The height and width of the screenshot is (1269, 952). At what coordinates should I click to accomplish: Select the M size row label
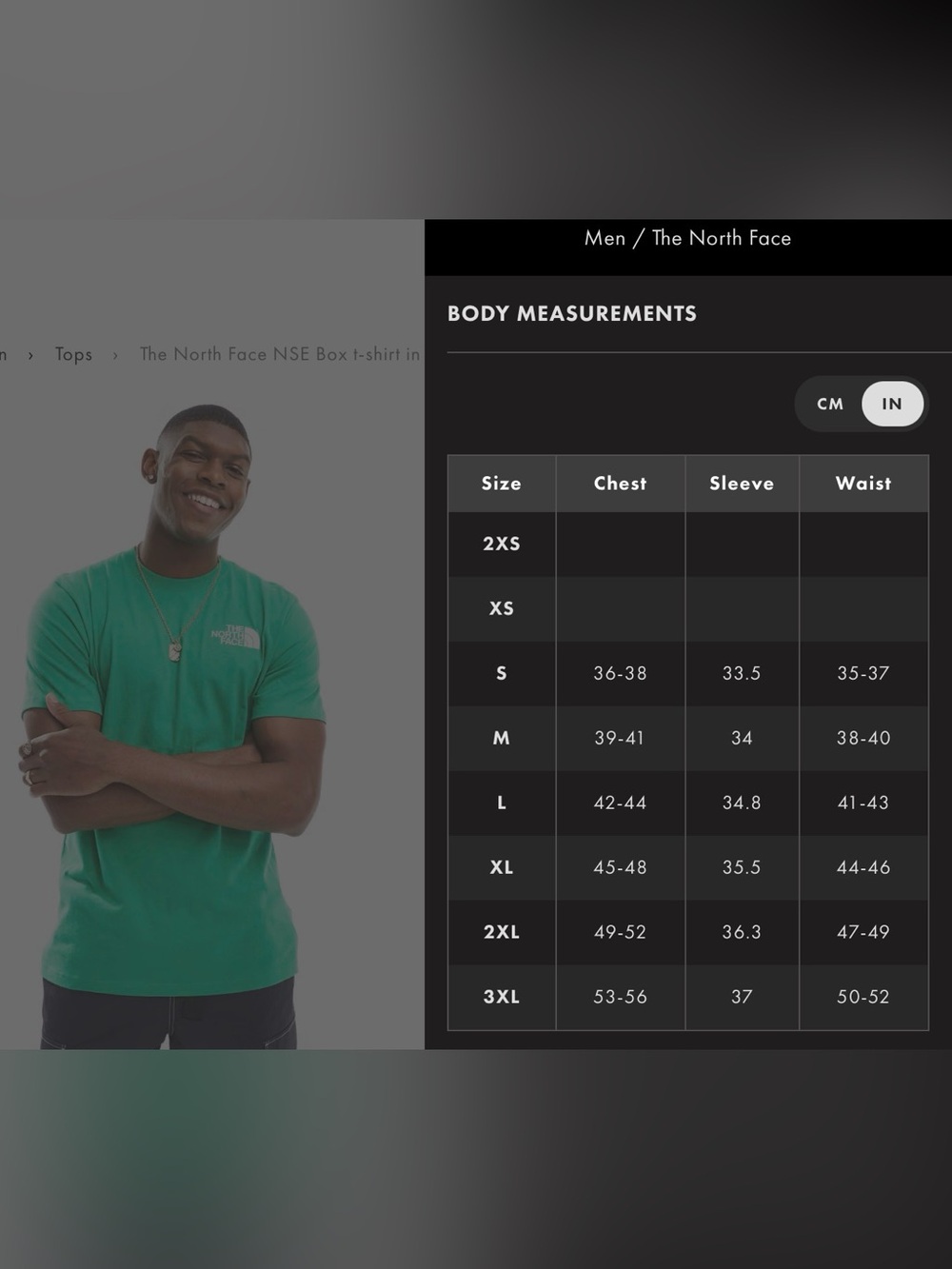point(502,738)
